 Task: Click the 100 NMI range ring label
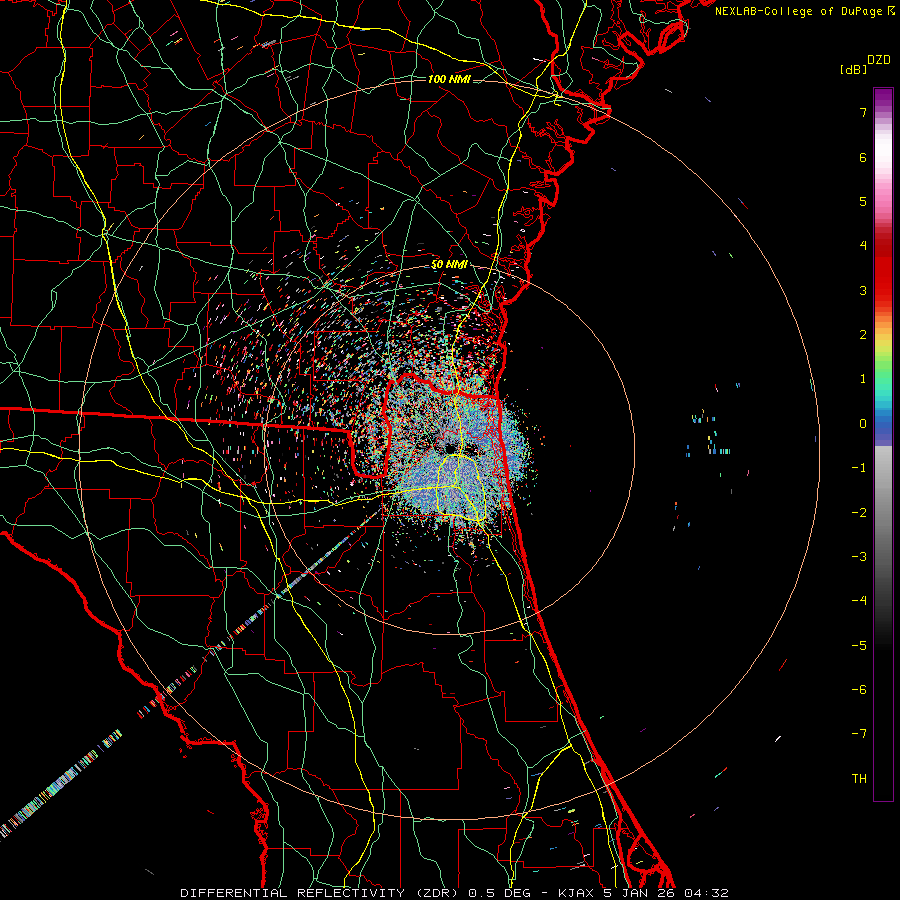pyautogui.click(x=449, y=79)
